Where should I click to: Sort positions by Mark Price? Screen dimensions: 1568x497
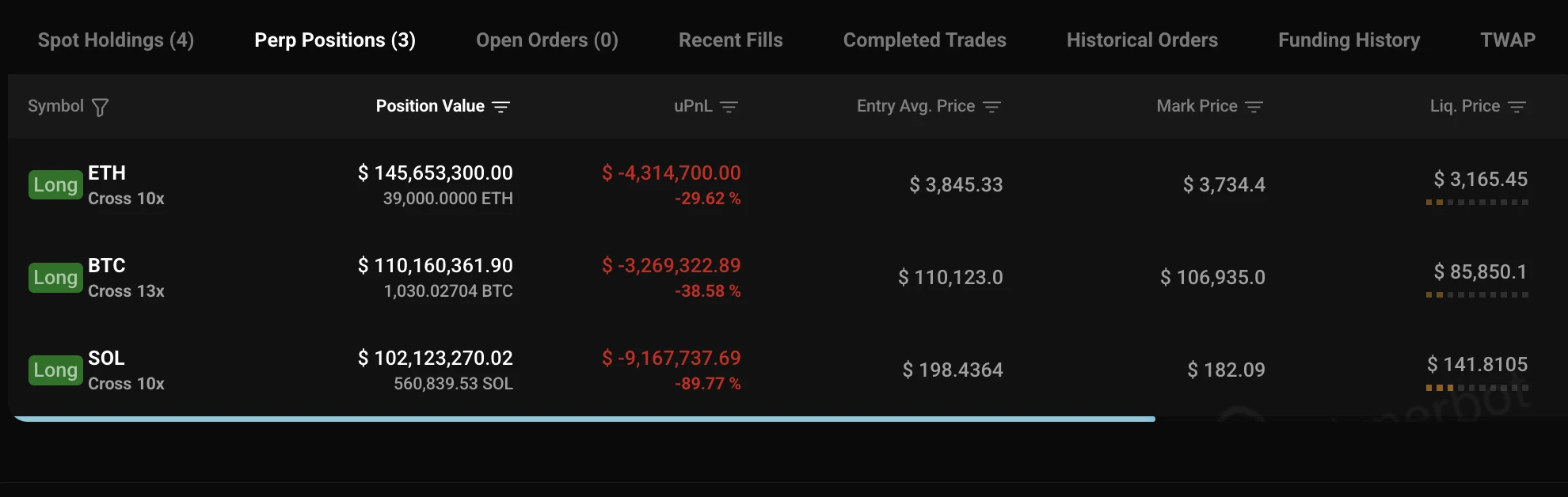1254,106
